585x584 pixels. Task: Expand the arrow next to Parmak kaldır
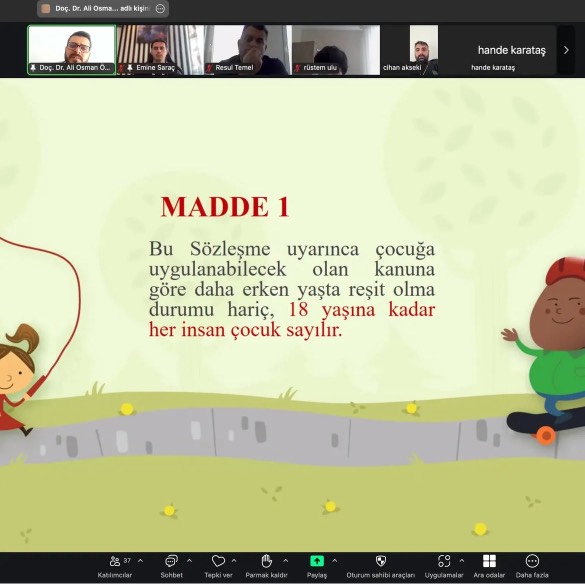285,560
